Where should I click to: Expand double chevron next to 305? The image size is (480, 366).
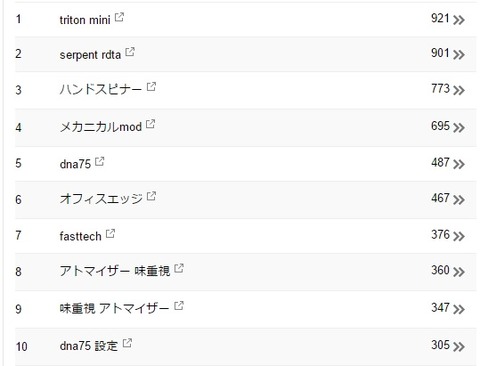pyautogui.click(x=459, y=347)
